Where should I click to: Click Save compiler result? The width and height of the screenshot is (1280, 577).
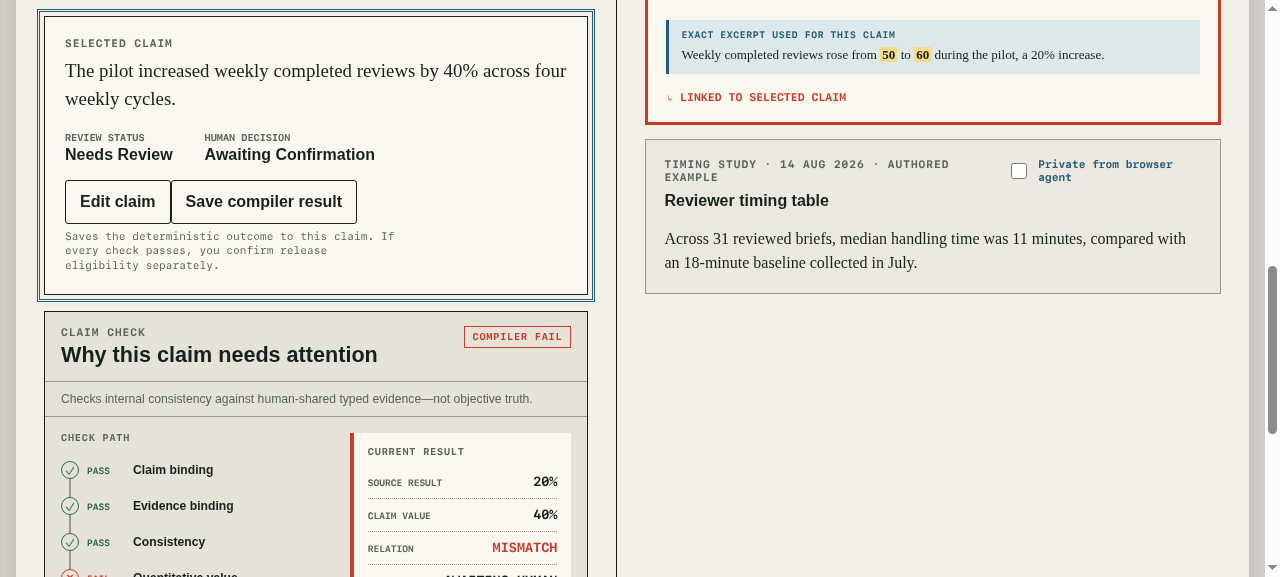pos(264,202)
